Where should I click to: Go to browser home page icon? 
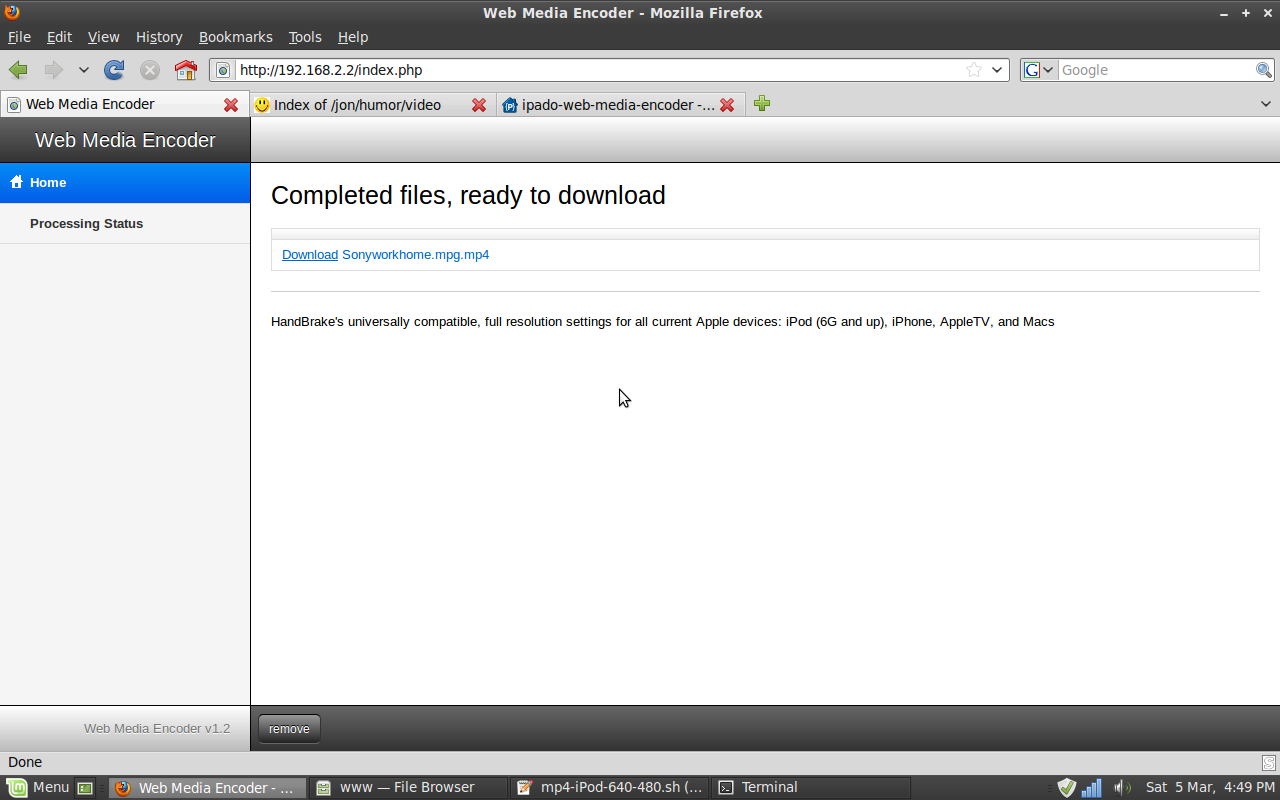(x=186, y=70)
